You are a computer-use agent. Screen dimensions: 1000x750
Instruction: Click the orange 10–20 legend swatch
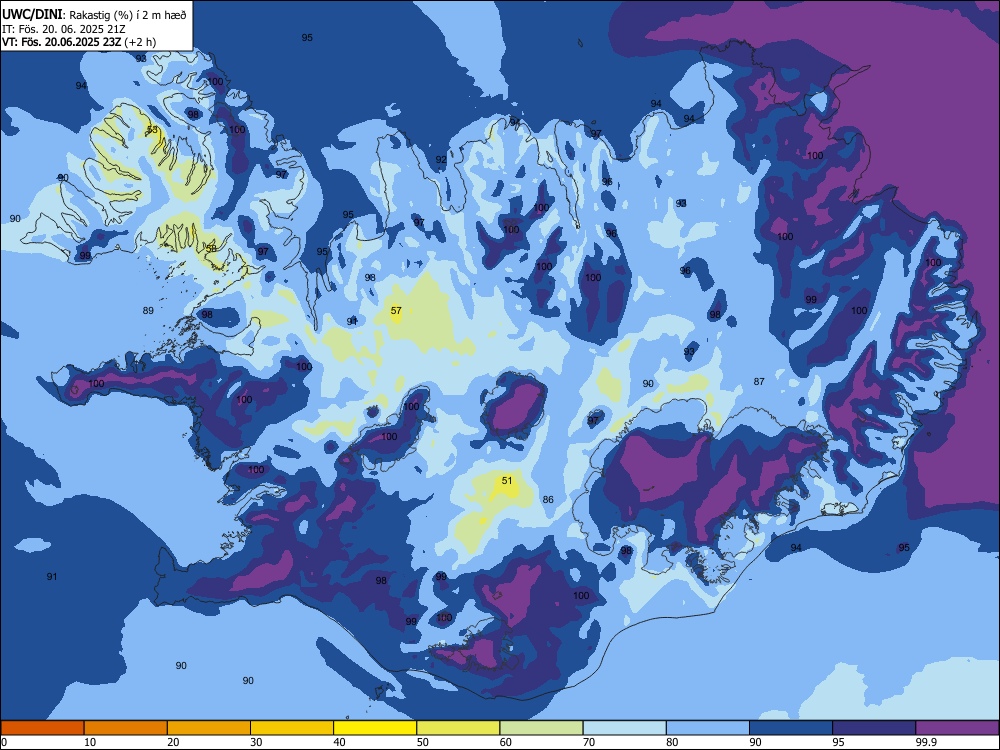click(x=126, y=728)
